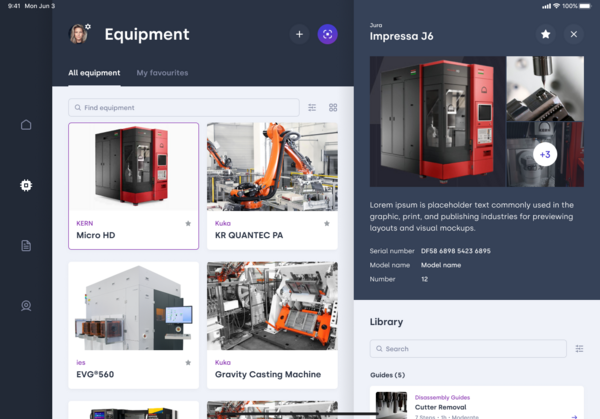600x419 pixels.
Task: Favourite the Impressa J6 with star button
Action: coord(545,34)
